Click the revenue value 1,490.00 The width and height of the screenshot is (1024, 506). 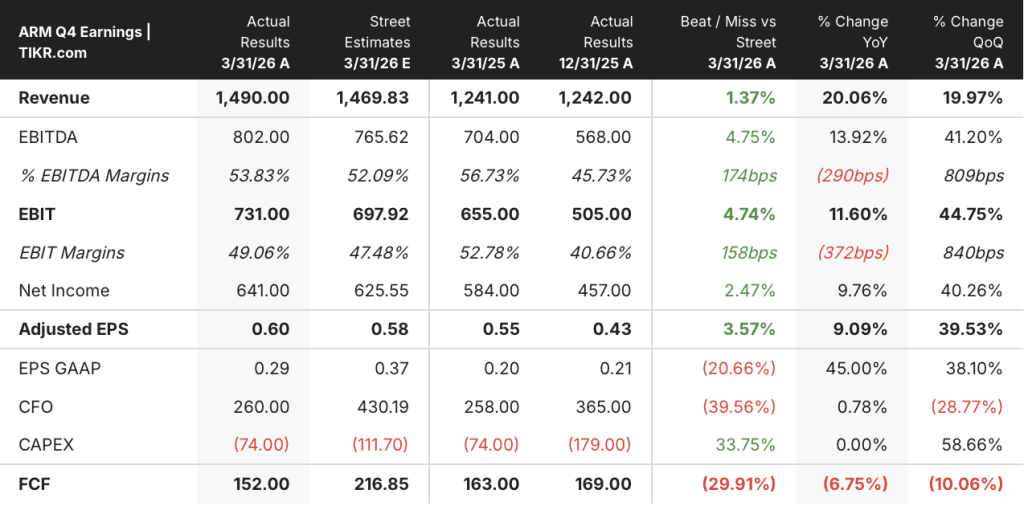252,99
